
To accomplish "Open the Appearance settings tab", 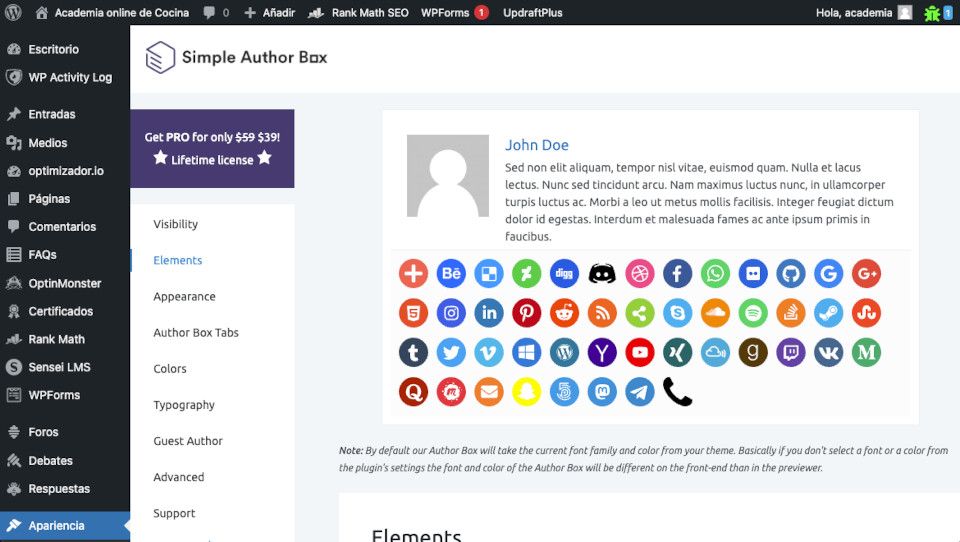I will 184,296.
